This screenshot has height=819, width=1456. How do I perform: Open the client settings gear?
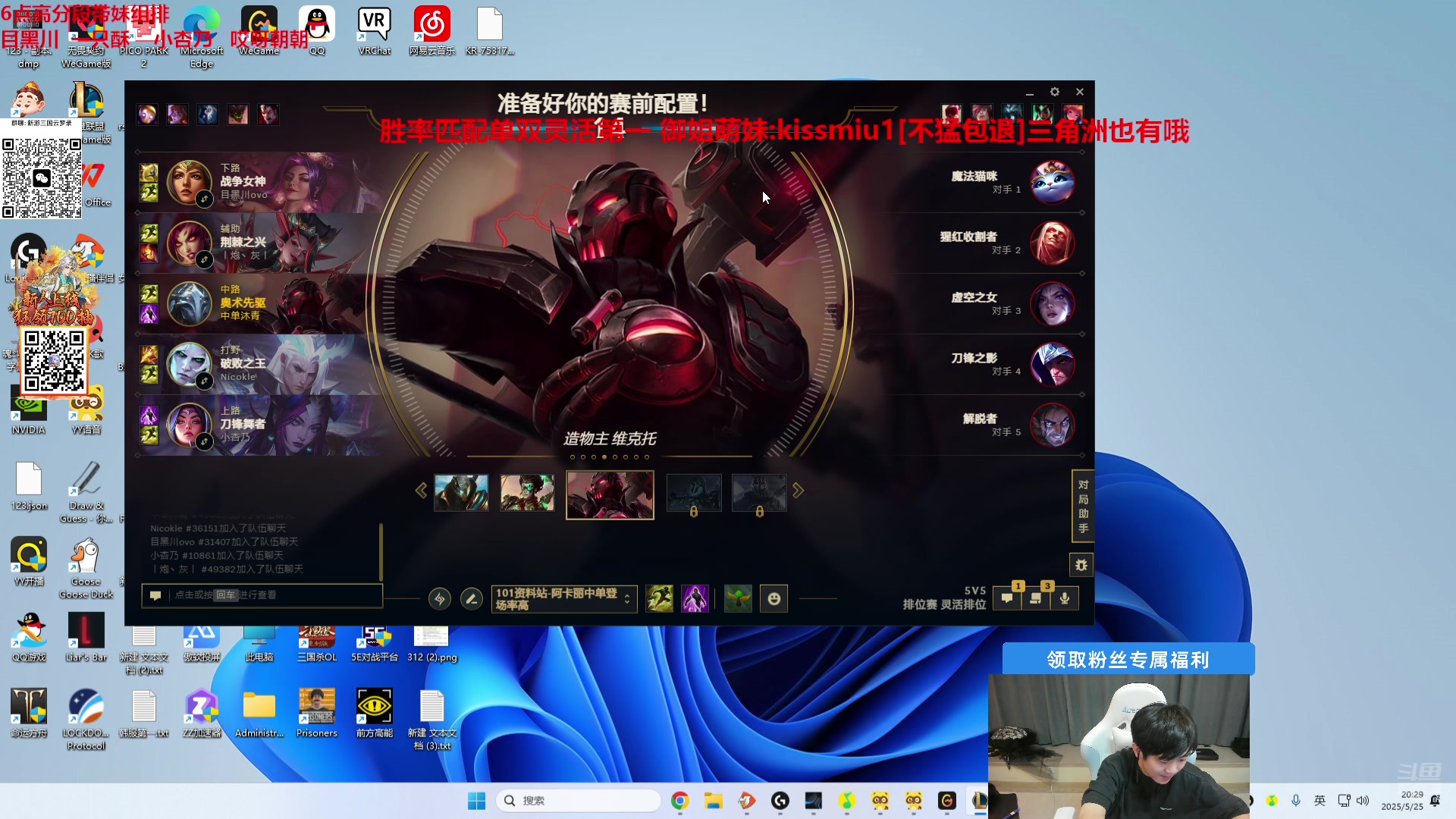pyautogui.click(x=1054, y=92)
